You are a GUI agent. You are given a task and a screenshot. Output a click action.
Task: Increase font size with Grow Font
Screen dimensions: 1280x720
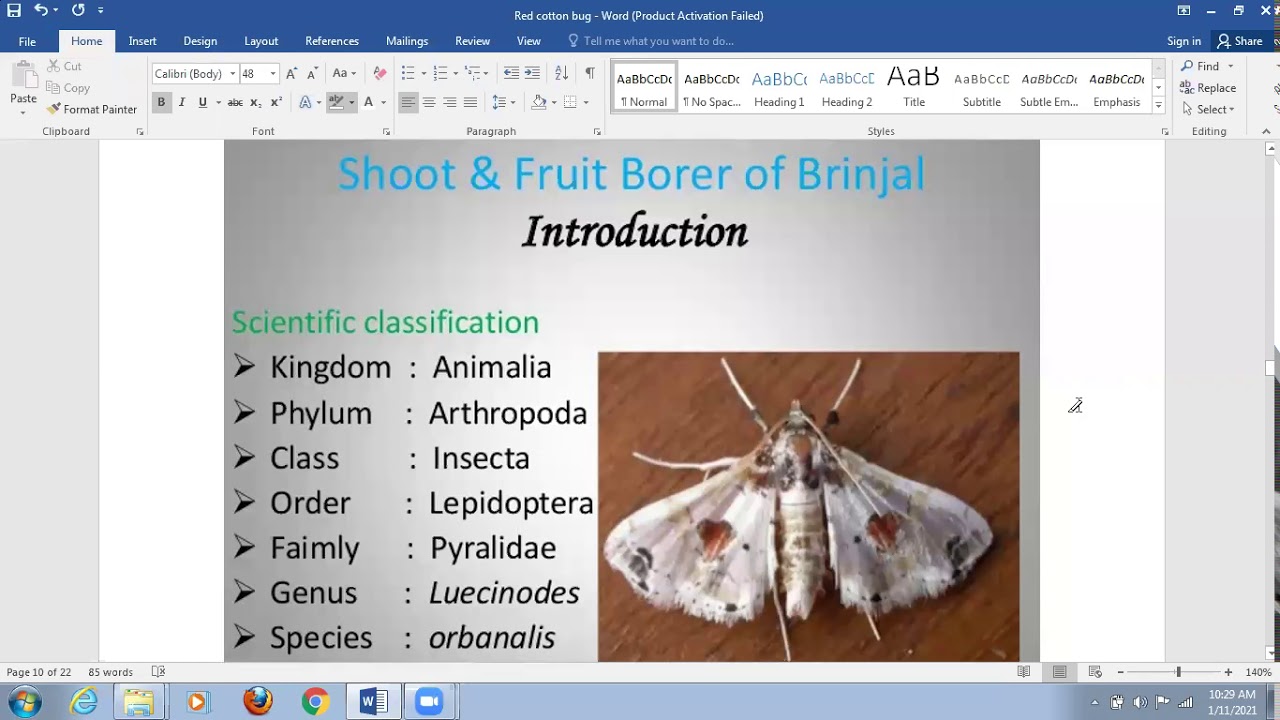291,73
